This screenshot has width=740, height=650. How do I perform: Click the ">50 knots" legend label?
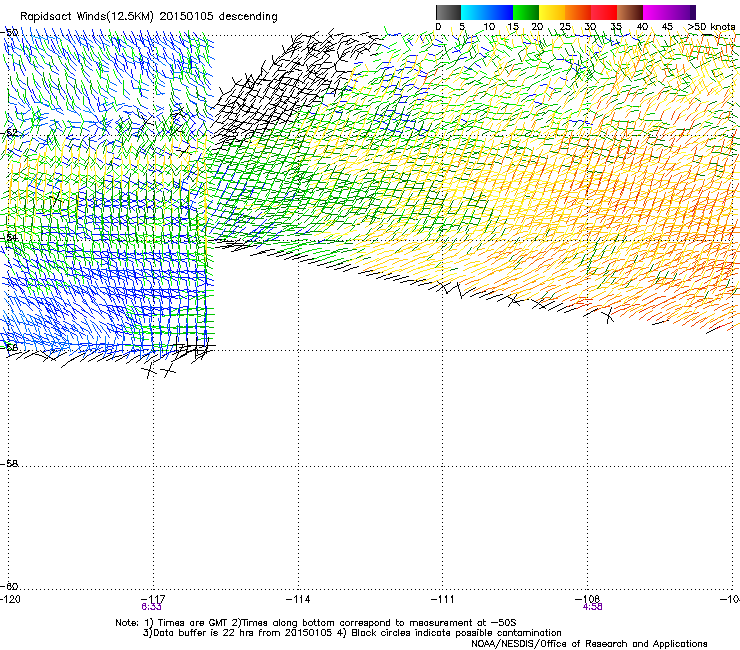click(x=711, y=27)
